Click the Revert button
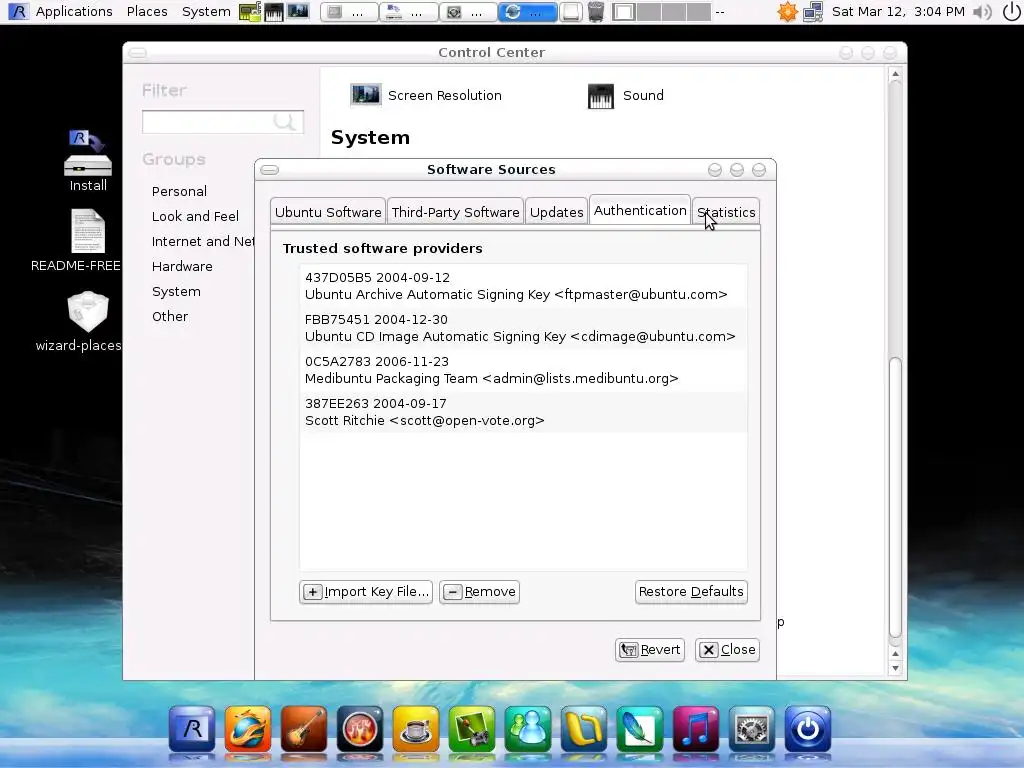 [x=650, y=650]
